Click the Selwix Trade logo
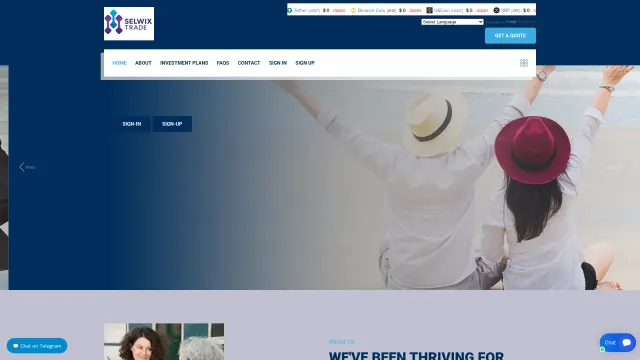The height and width of the screenshot is (360, 640). coord(129,24)
